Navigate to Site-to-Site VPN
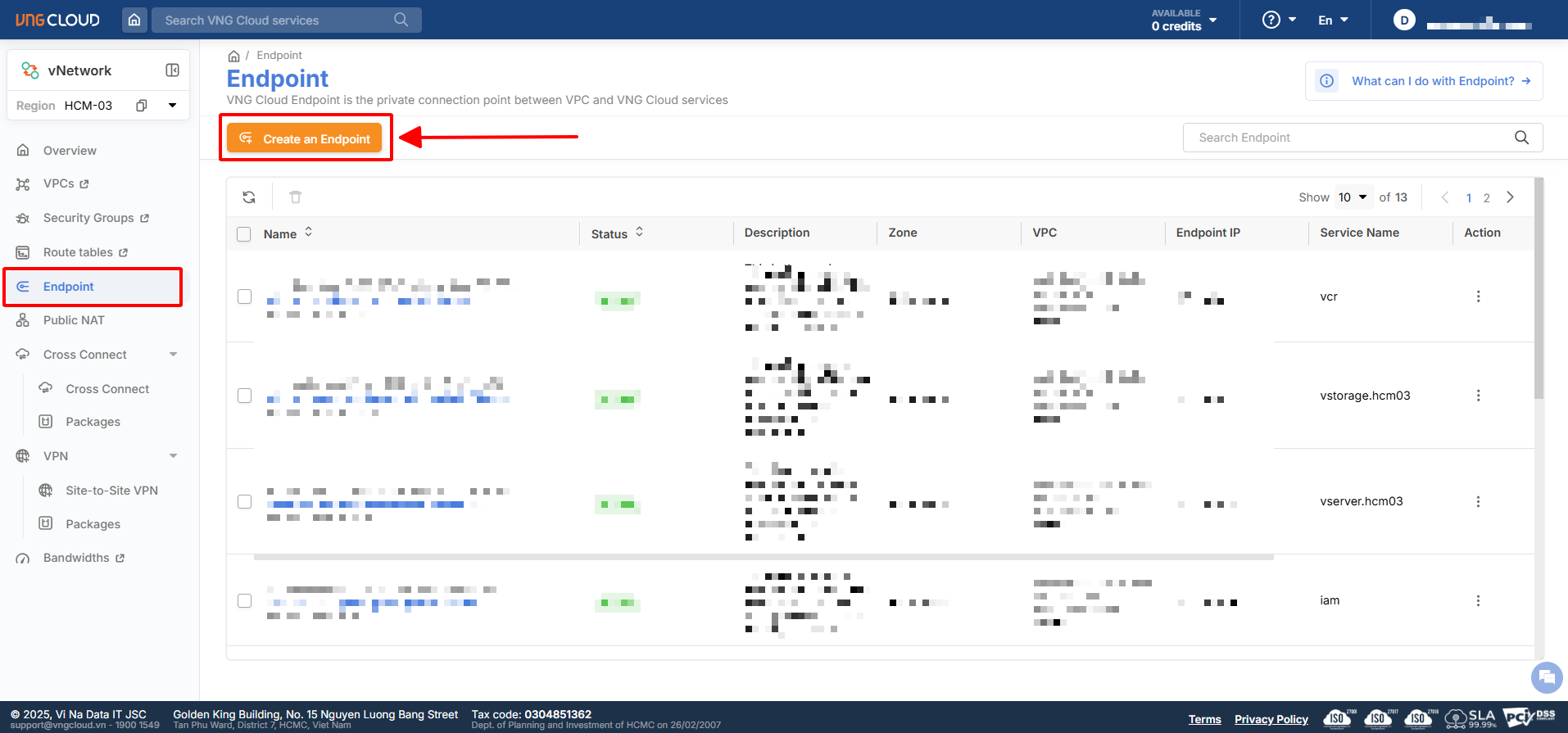 (x=111, y=491)
